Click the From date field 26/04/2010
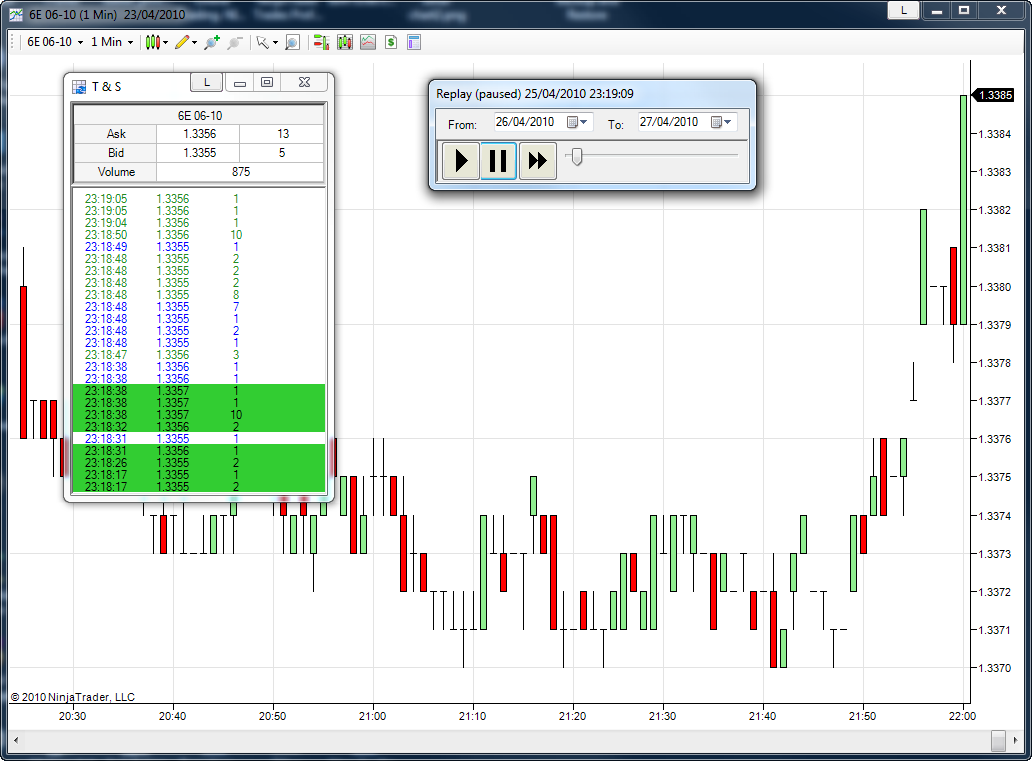The width and height of the screenshot is (1032, 761). [525, 122]
